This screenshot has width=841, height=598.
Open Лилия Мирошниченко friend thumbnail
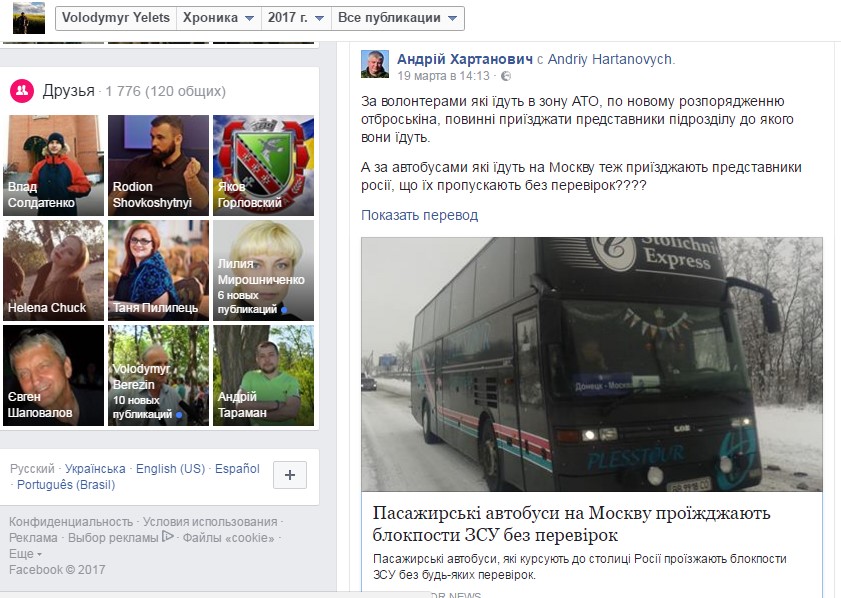263,270
